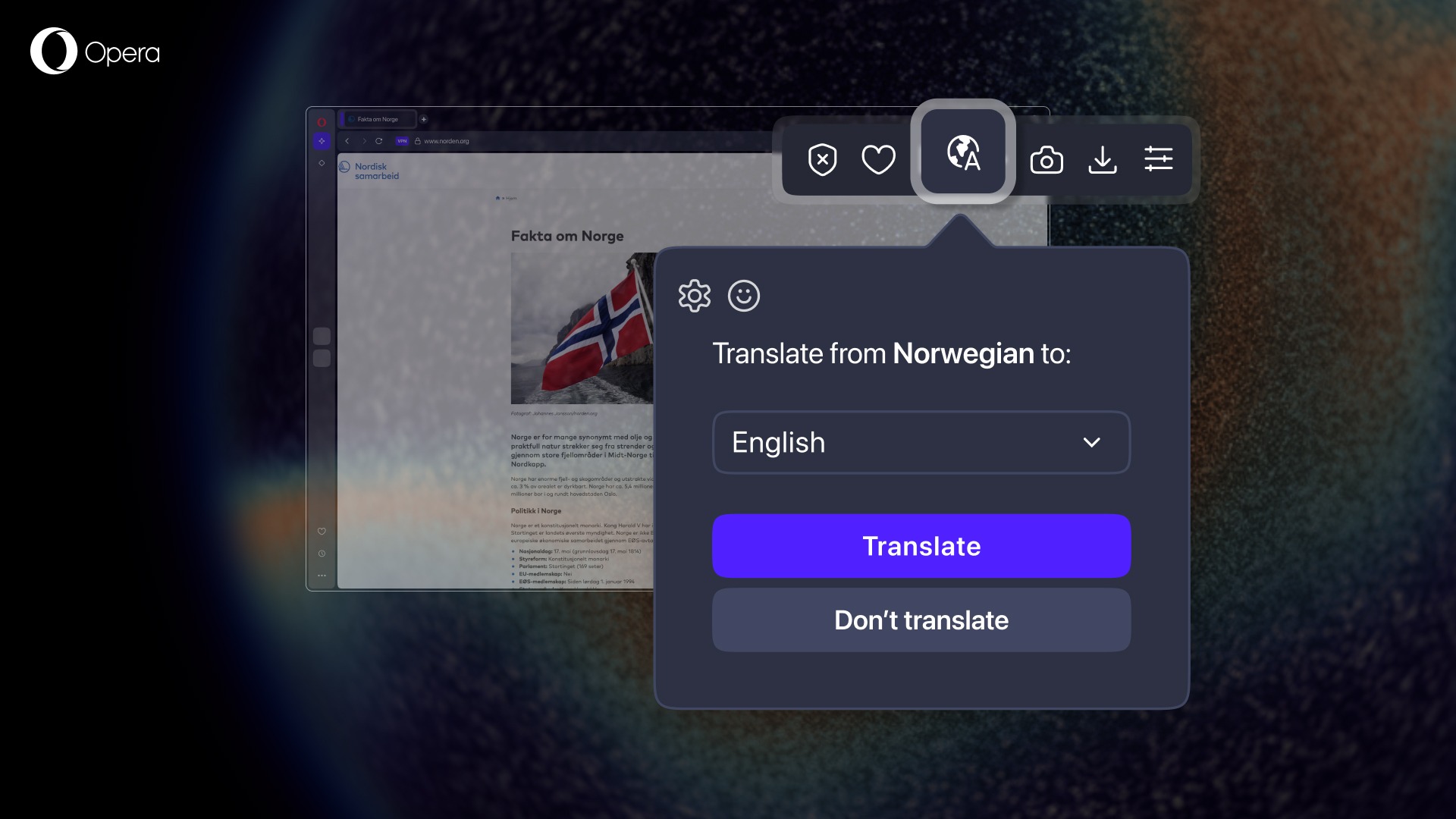Select the Fakta om Norge tab
The height and width of the screenshot is (819, 1456).
(x=378, y=119)
